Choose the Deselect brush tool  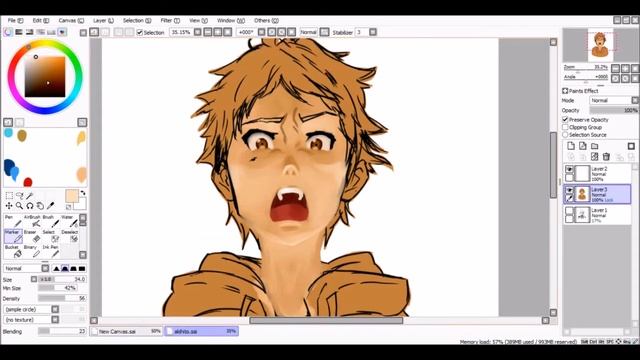click(70, 236)
